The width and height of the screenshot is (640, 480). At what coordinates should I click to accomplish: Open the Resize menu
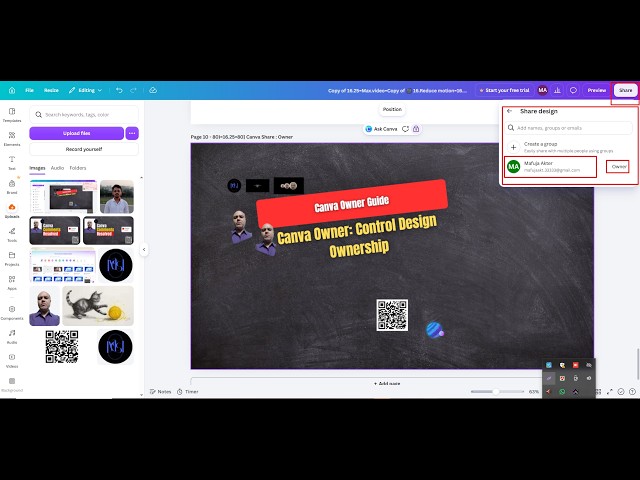[51, 90]
